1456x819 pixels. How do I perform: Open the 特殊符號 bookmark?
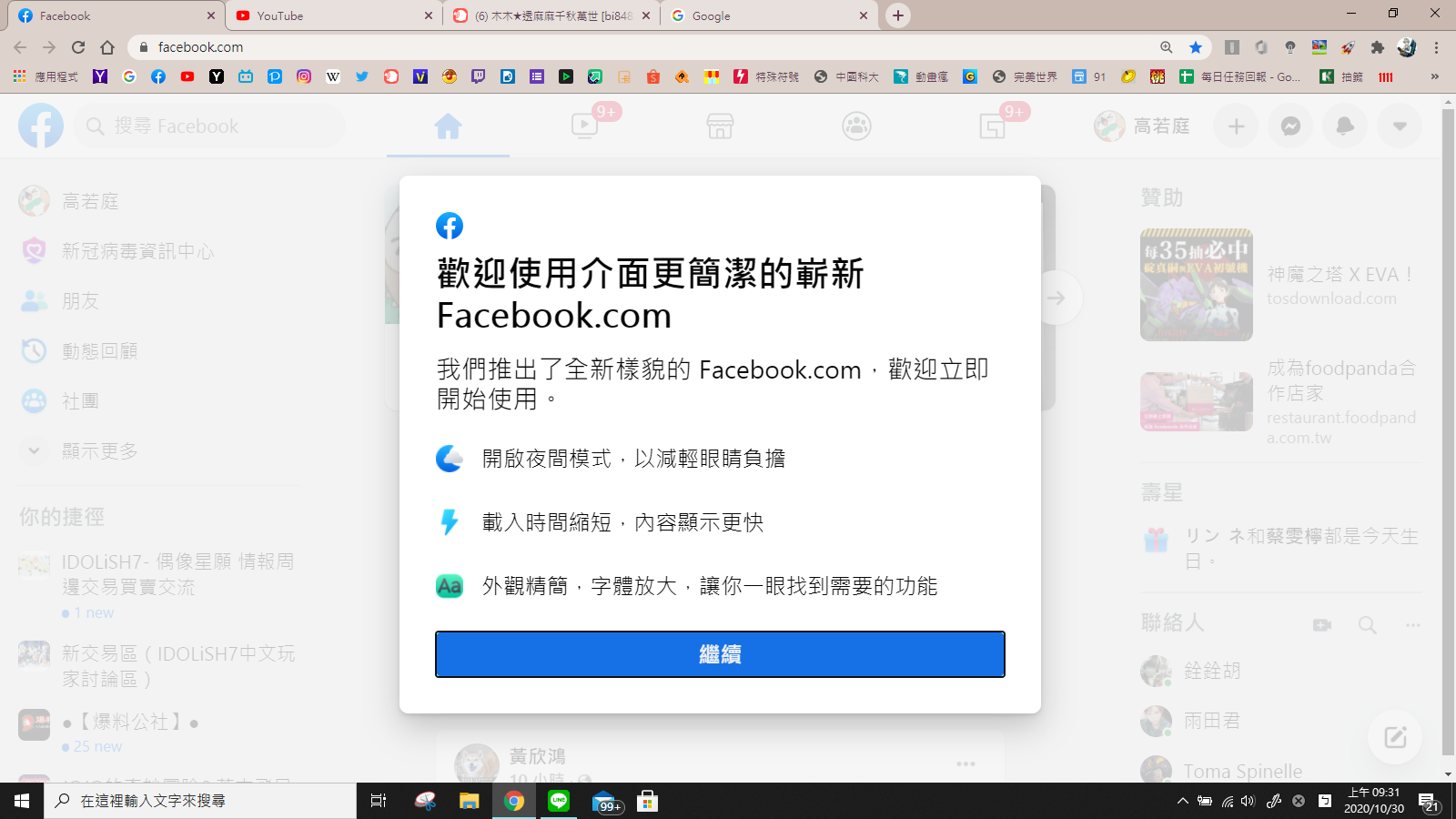click(766, 76)
